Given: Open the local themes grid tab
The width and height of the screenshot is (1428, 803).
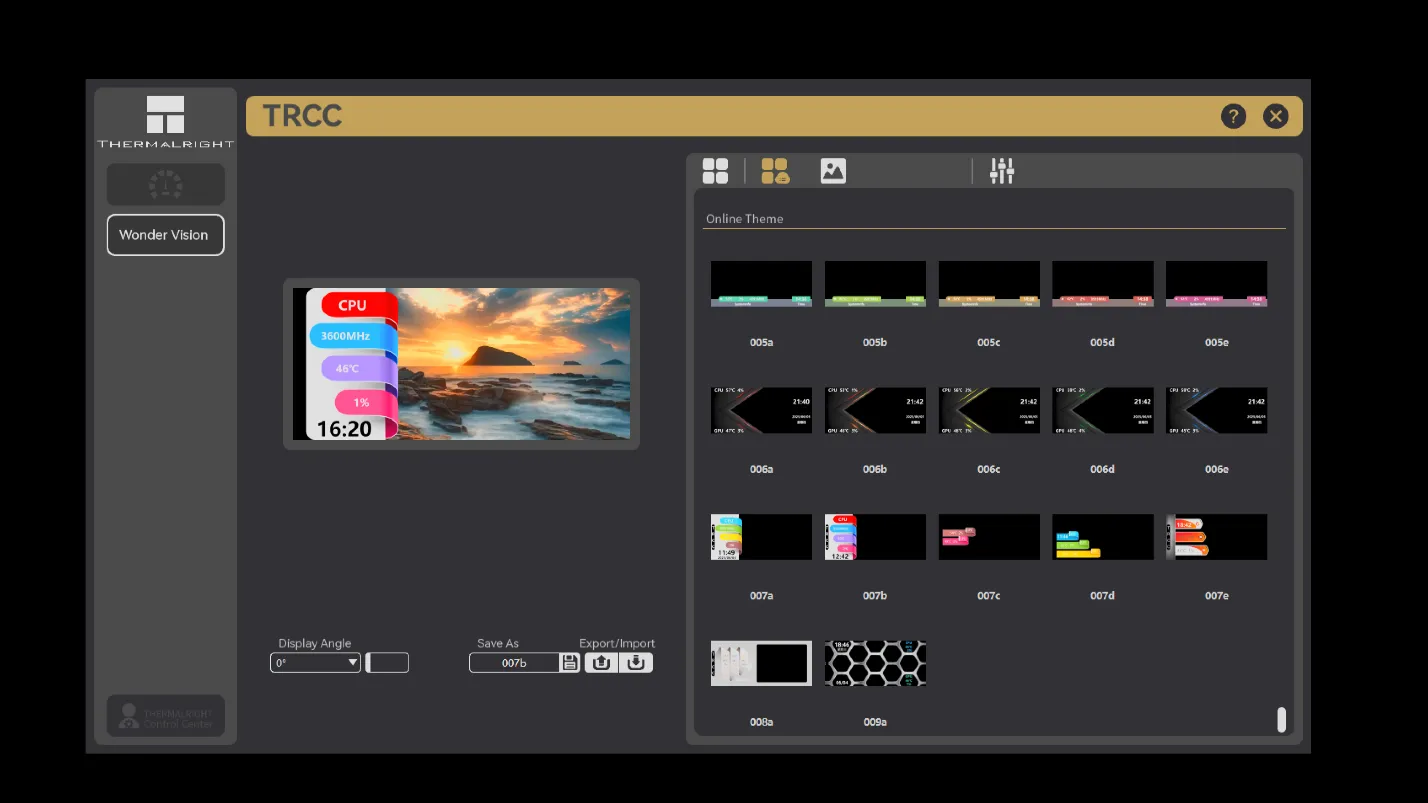Looking at the screenshot, I should point(715,171).
